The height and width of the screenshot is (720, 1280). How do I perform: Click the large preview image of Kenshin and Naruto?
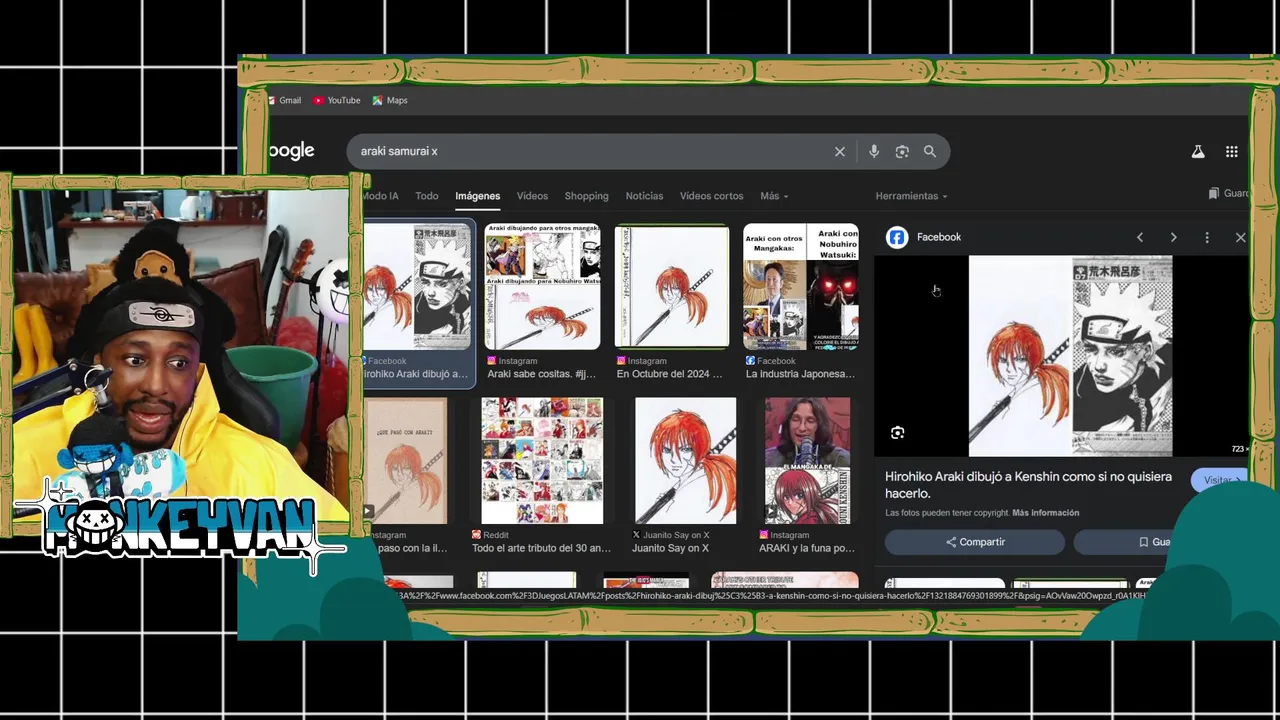[x=1070, y=355]
